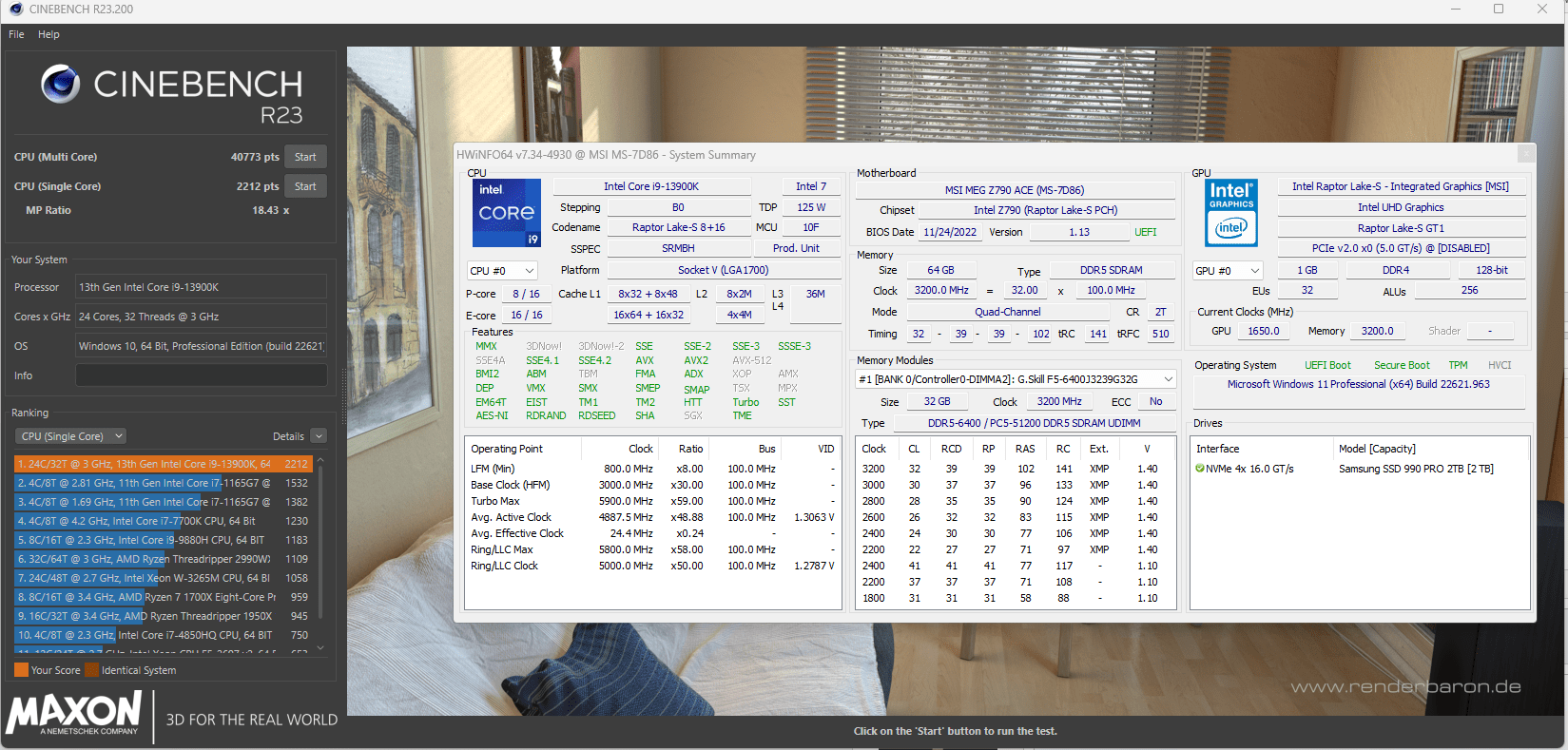Click the Intel Core i9-13900K CPU name
The height and width of the screenshot is (750, 1568).
651,186
